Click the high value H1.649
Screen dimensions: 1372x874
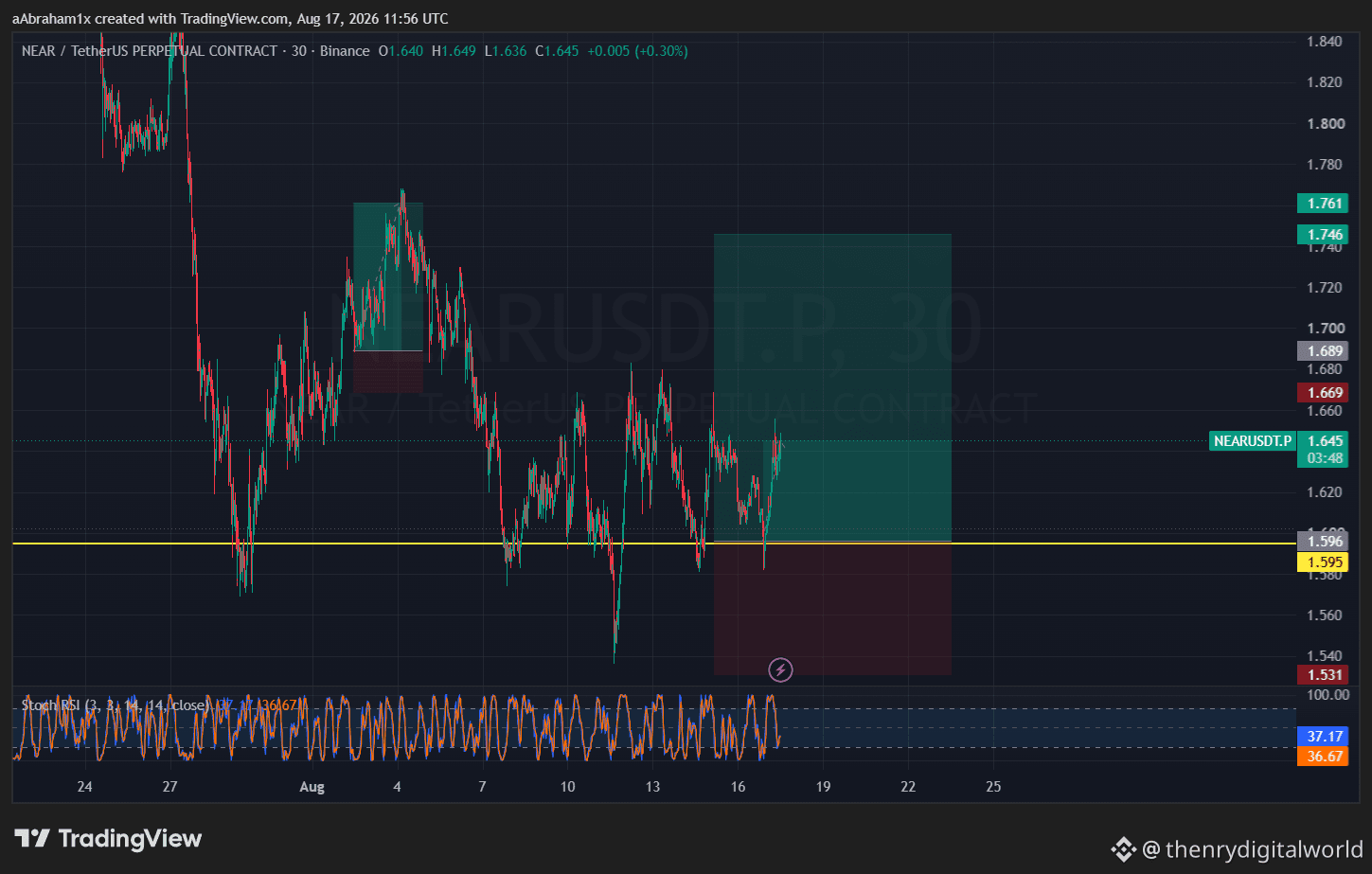tap(454, 51)
